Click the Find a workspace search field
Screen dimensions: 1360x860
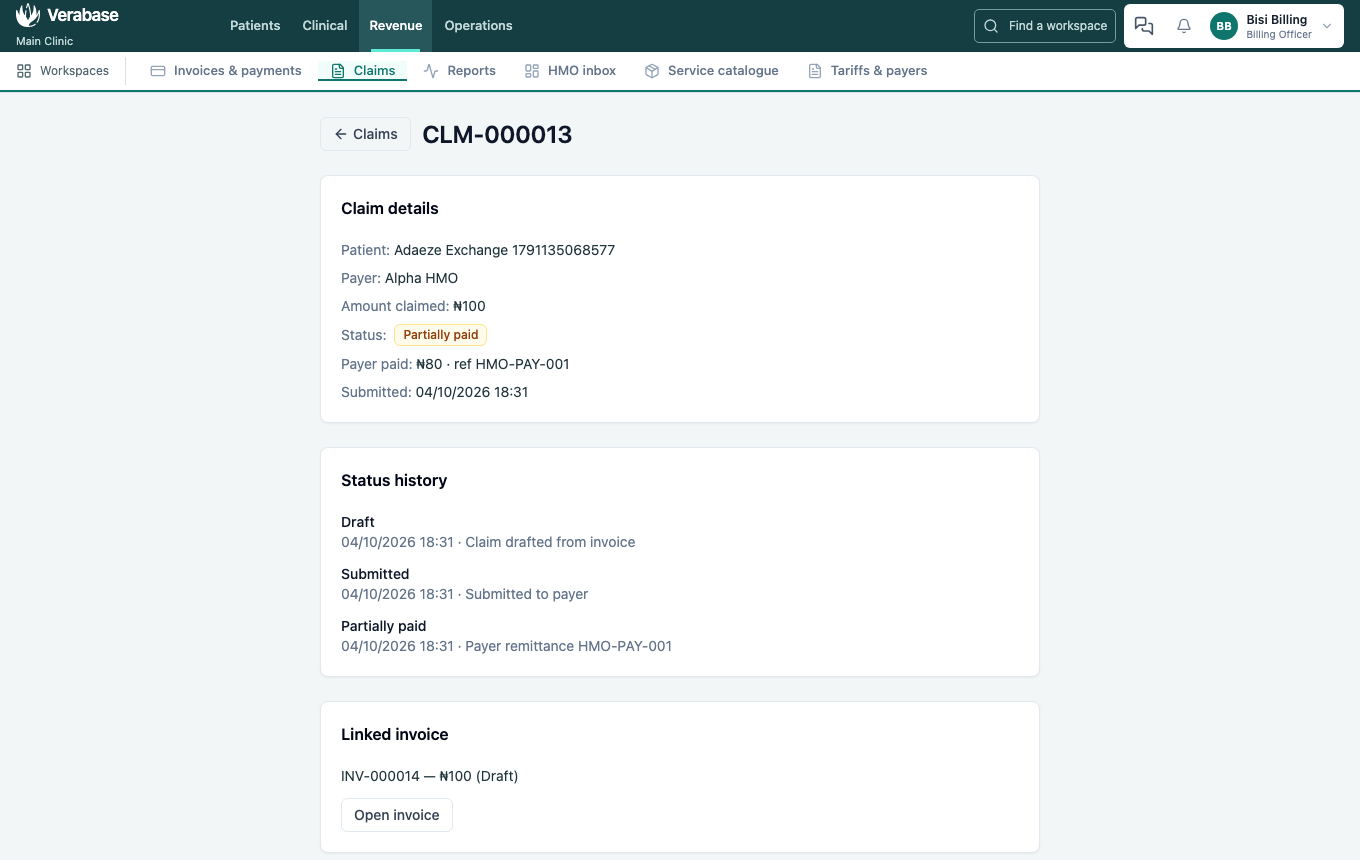pos(1045,26)
